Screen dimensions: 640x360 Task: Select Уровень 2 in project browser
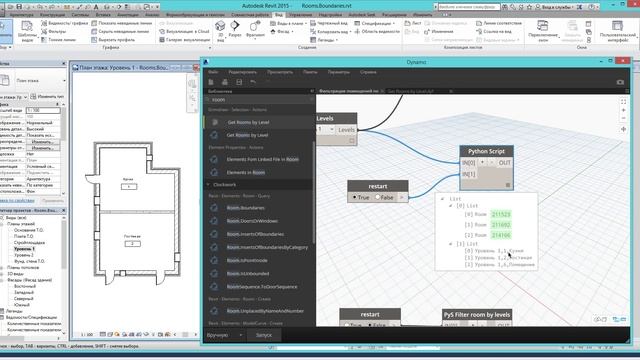click(24, 255)
